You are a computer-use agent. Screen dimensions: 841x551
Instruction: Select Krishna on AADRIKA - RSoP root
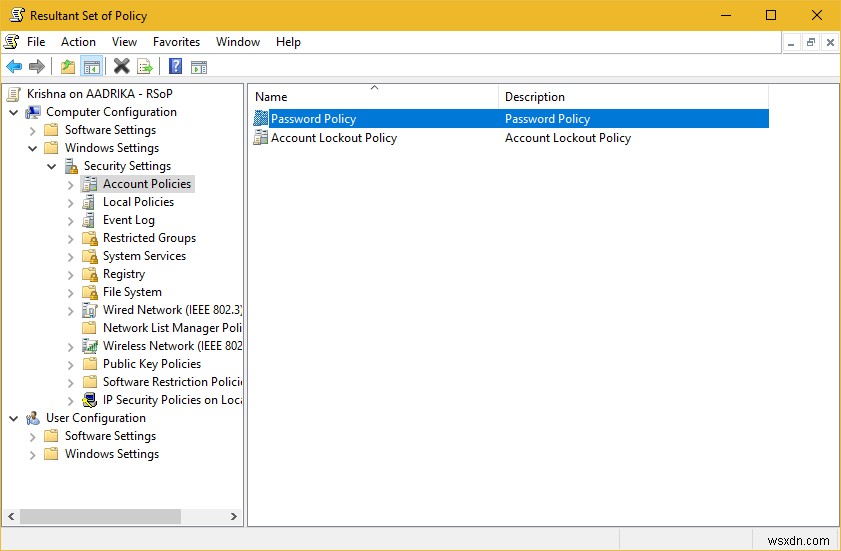pyautogui.click(x=100, y=94)
